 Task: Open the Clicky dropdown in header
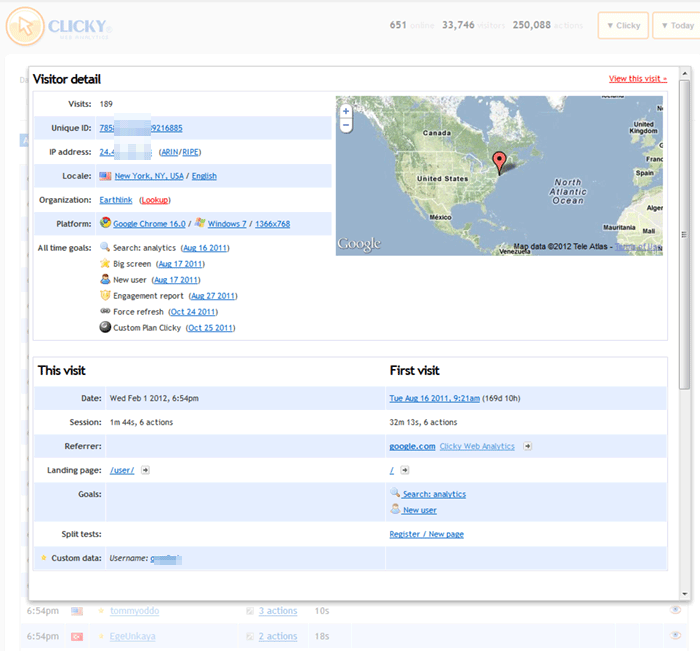tap(623, 25)
